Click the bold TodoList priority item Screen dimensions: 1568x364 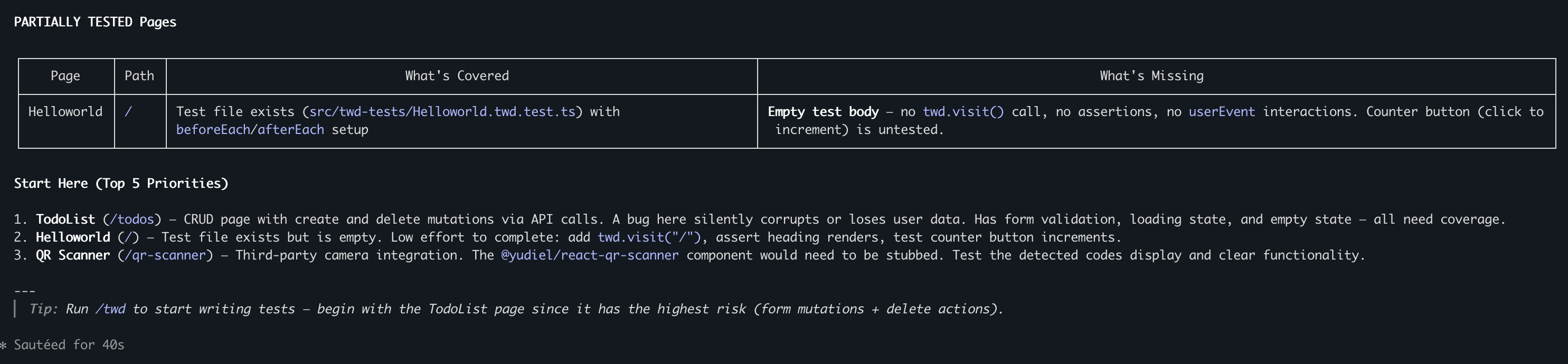pyautogui.click(x=65, y=219)
